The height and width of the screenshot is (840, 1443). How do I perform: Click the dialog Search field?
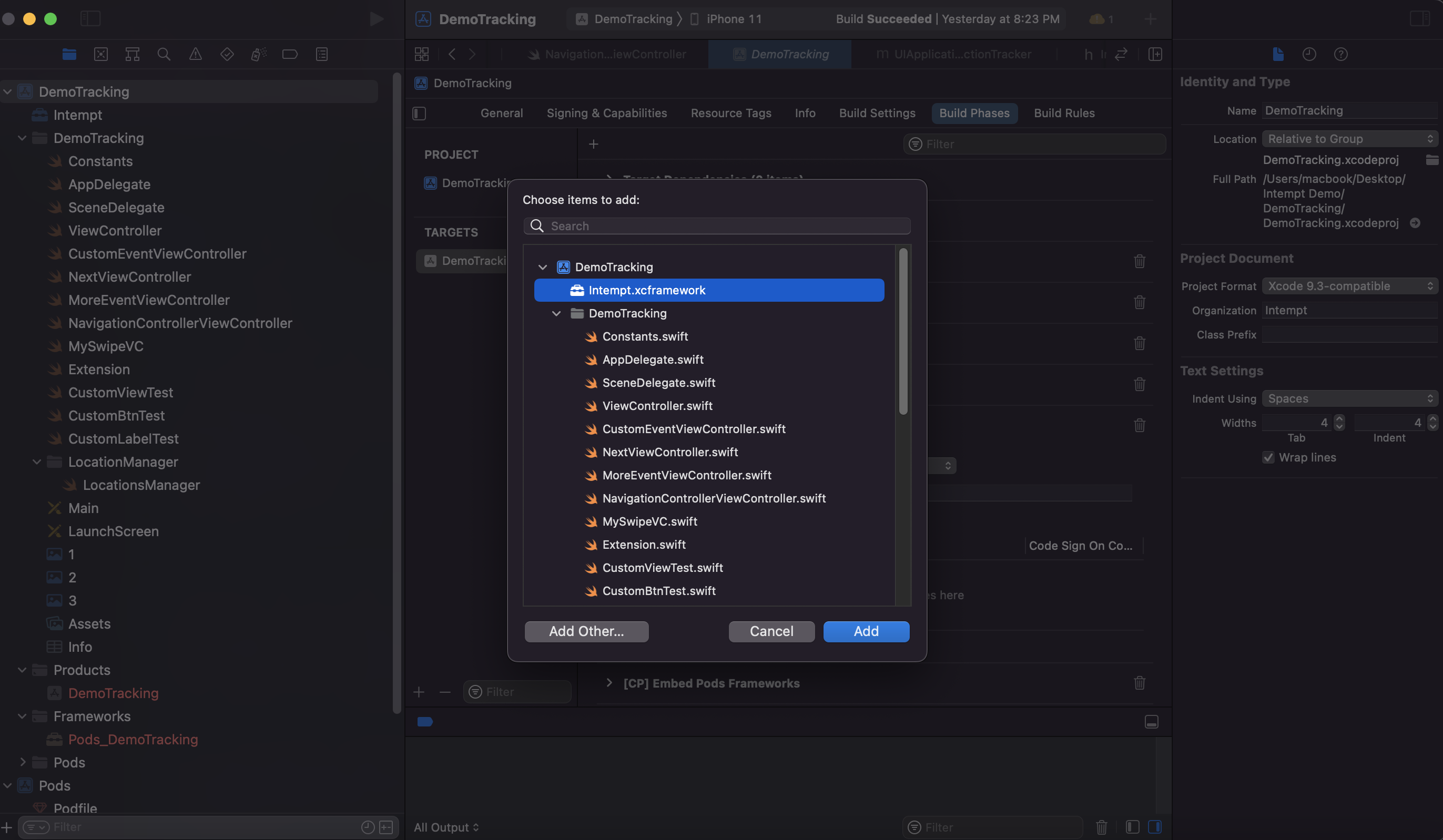coord(716,226)
